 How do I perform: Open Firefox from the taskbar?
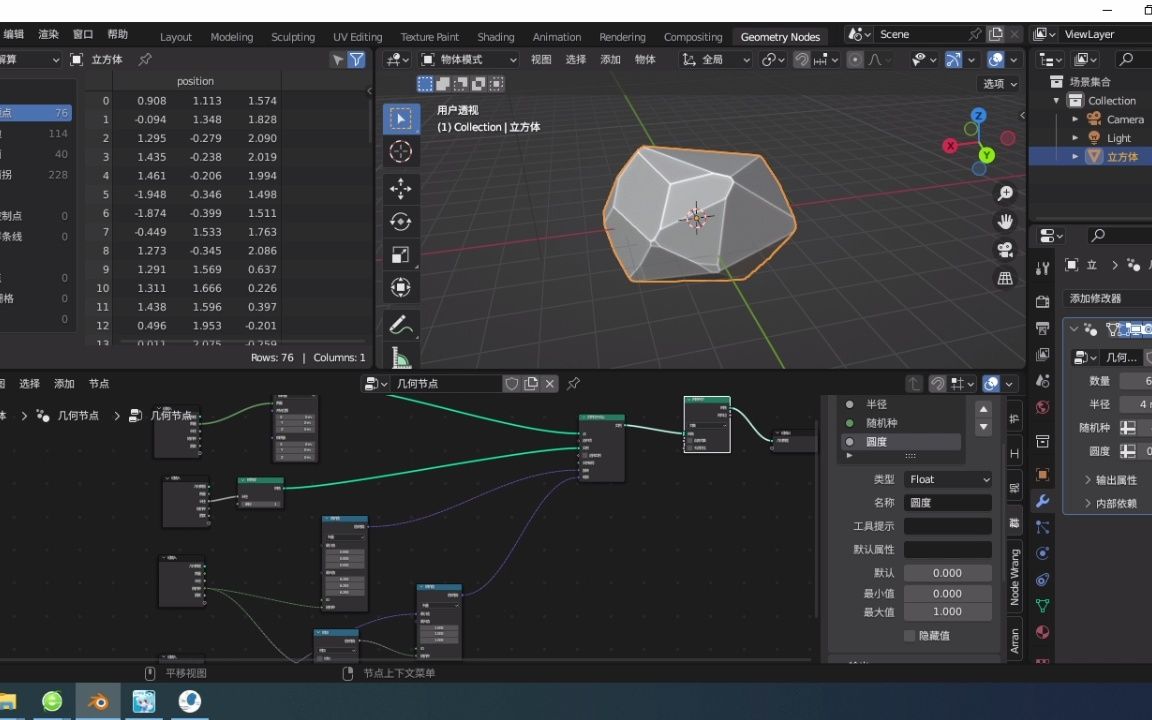pyautogui.click(x=189, y=701)
